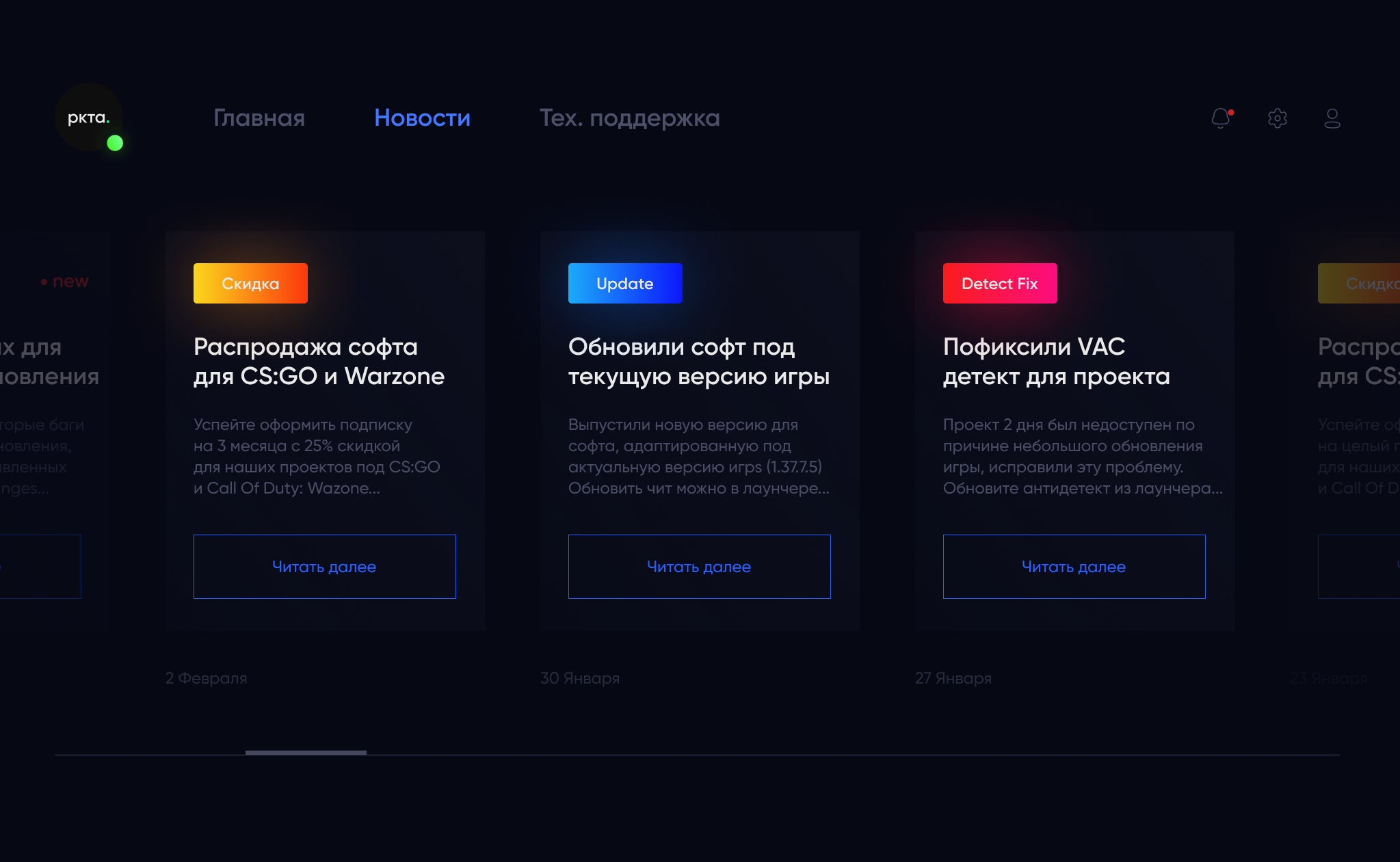This screenshot has width=1400, height=862.
Task: Select the Новости tab
Action: [422, 118]
